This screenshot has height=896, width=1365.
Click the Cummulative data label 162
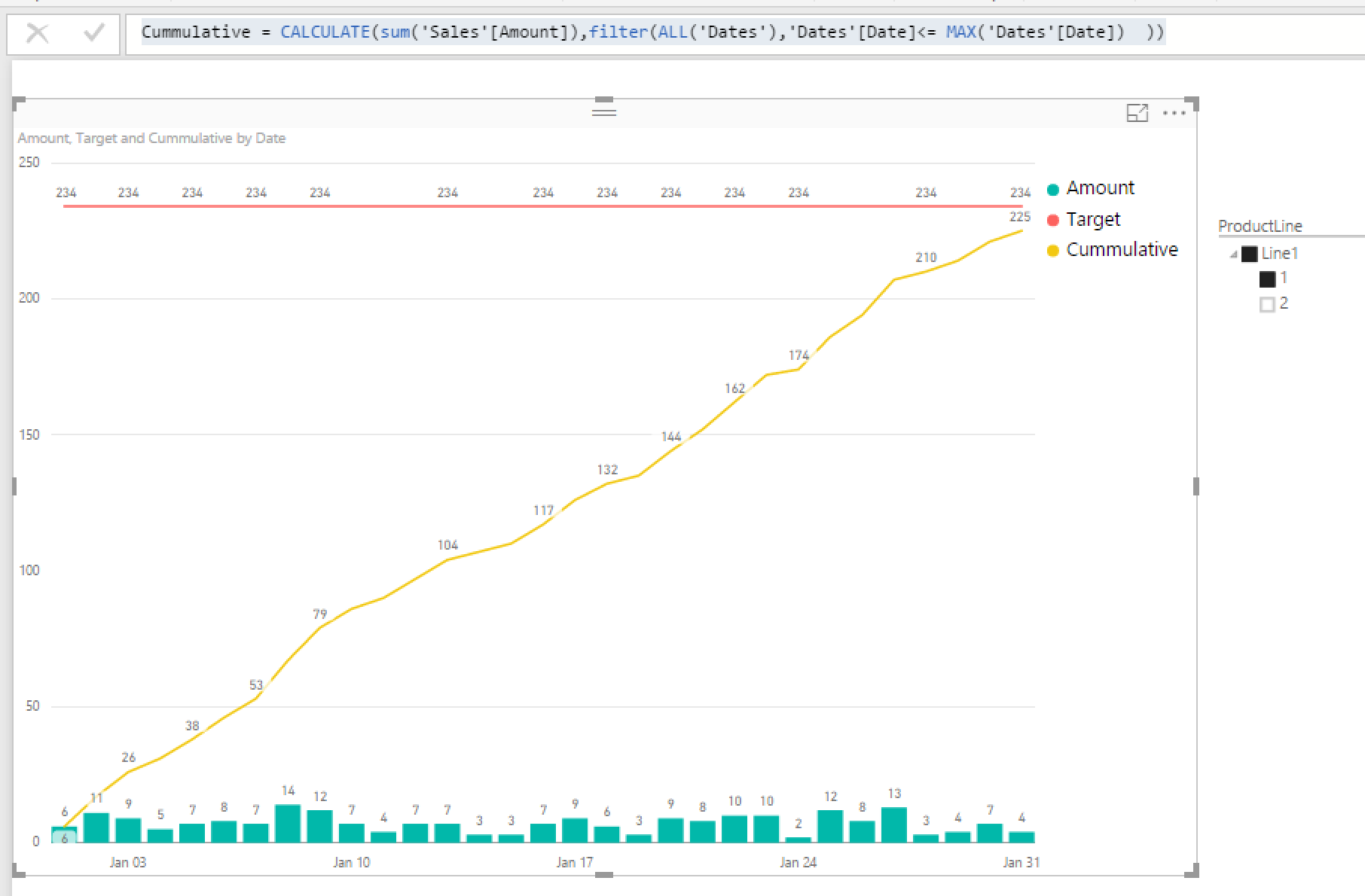[734, 389]
